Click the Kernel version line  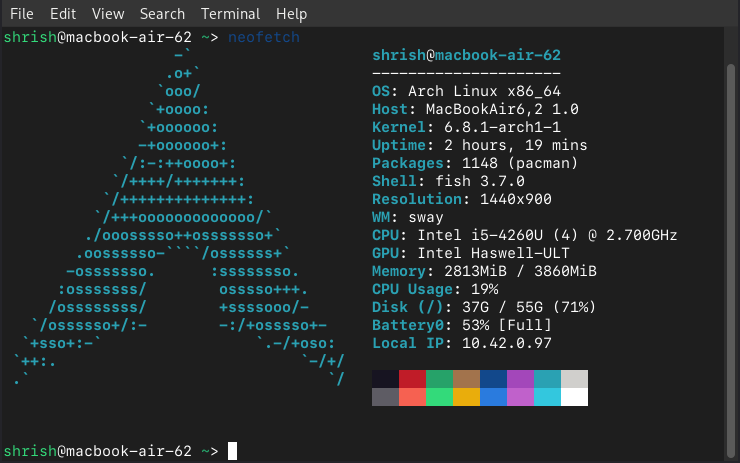click(x=467, y=127)
